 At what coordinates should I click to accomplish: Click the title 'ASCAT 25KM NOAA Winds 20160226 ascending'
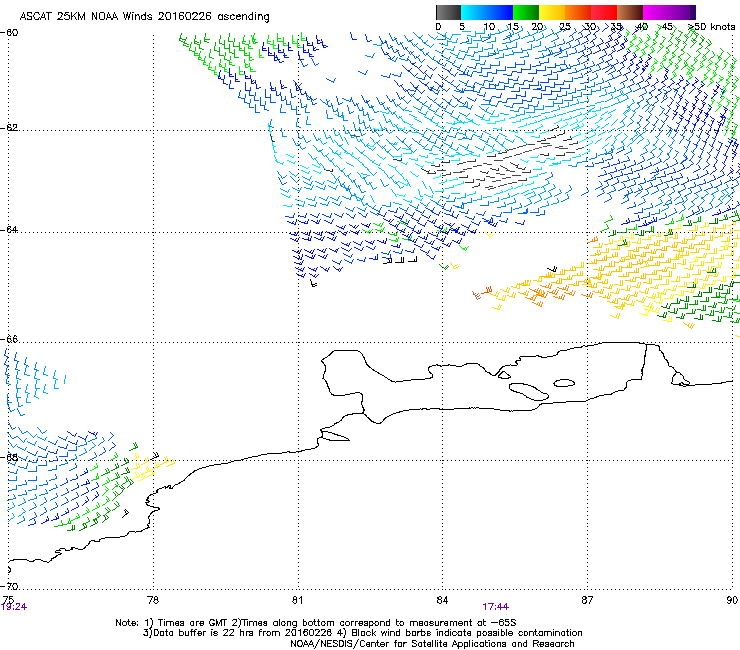pos(144,17)
